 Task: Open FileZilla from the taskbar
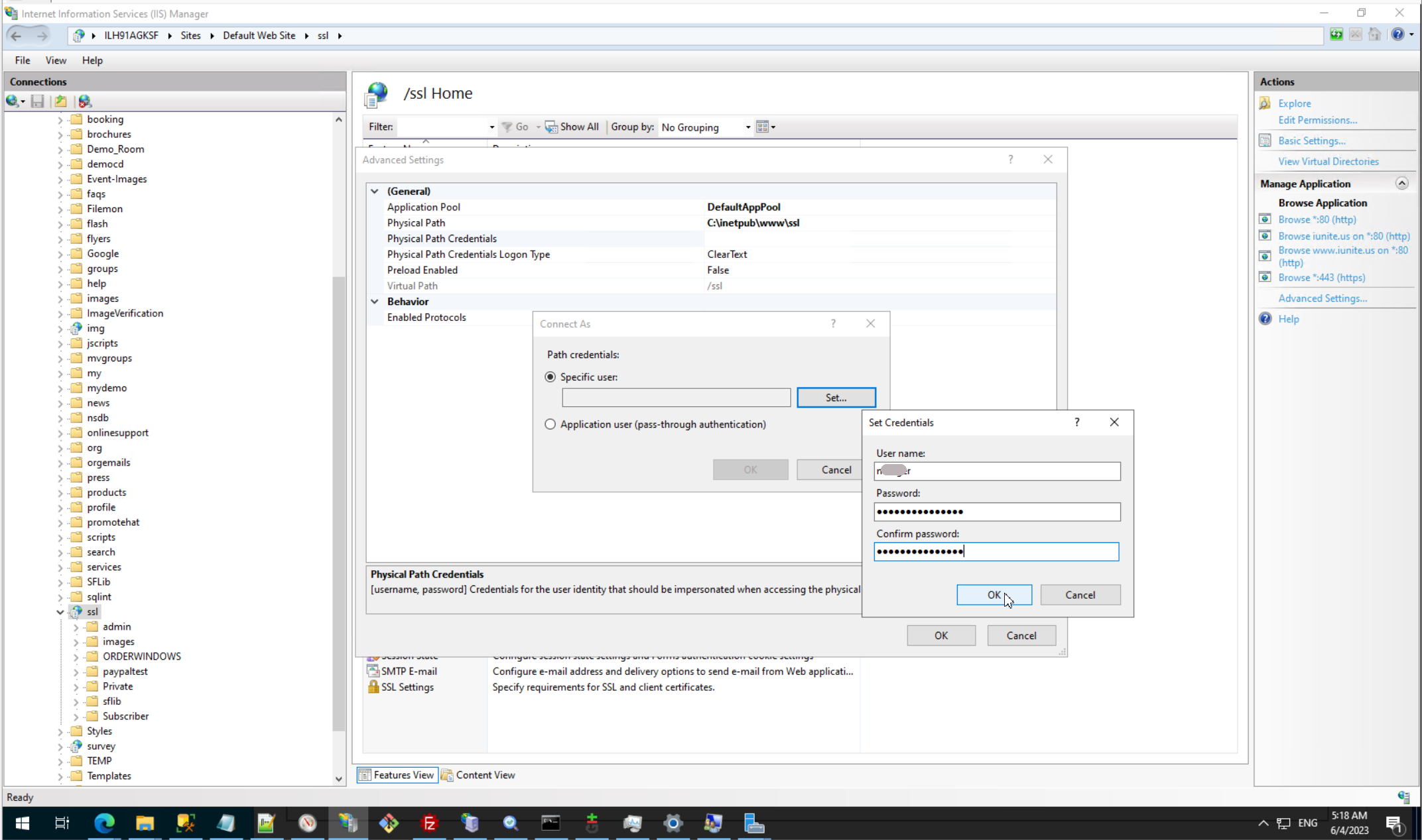click(x=429, y=823)
